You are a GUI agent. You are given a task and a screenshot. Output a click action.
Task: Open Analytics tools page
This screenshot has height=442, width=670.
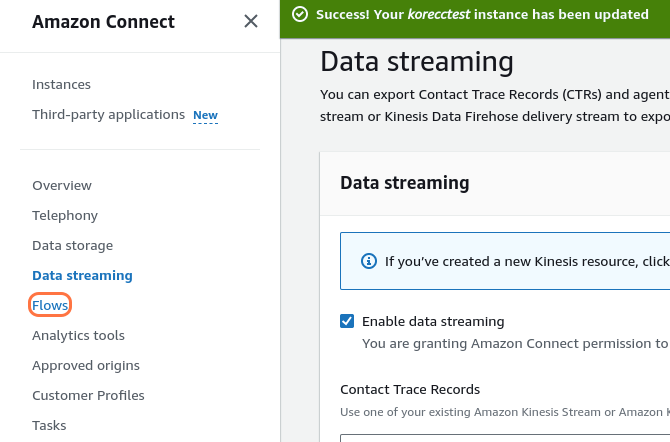pyautogui.click(x=79, y=336)
